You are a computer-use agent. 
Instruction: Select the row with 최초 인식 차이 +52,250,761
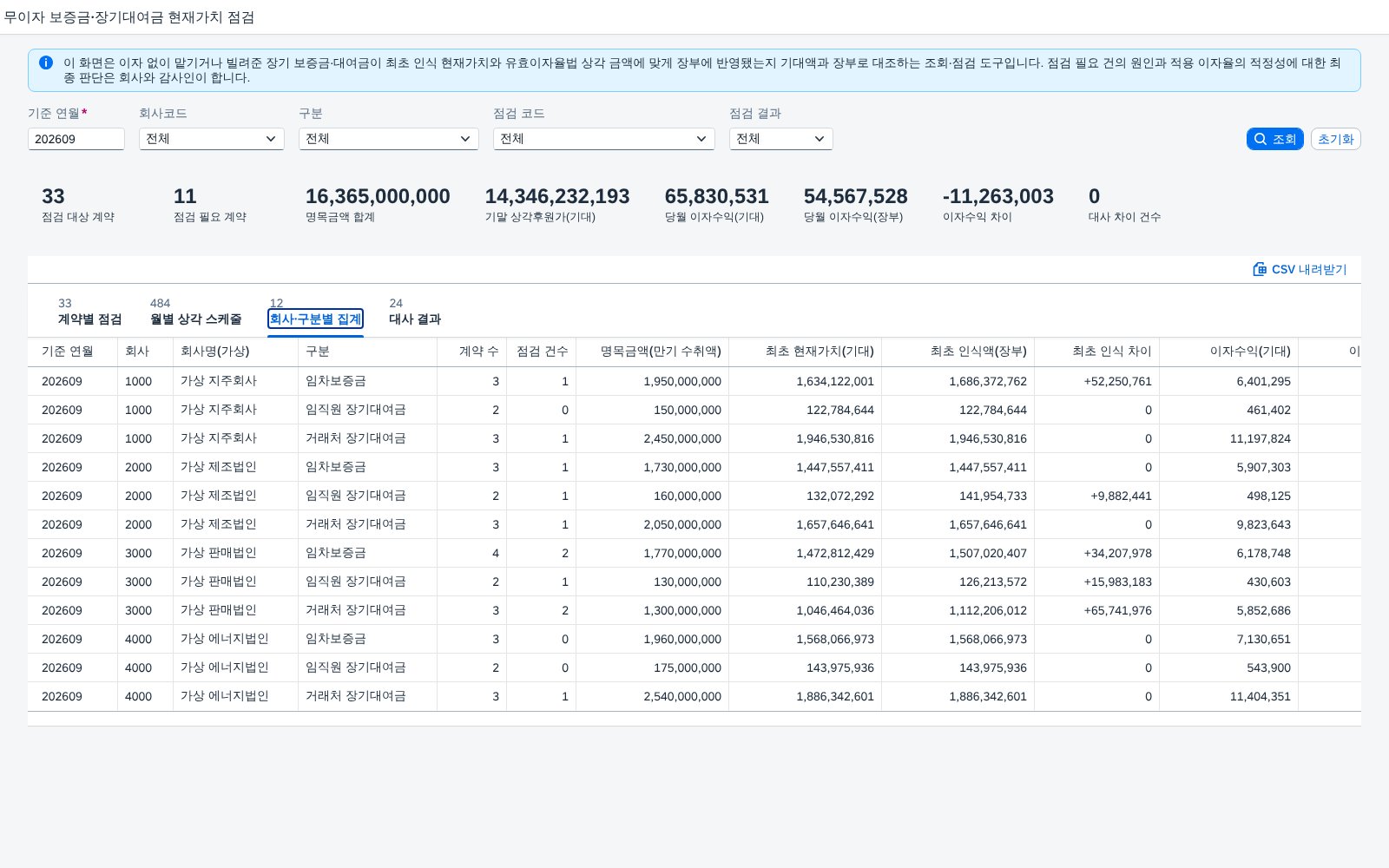tap(694, 381)
